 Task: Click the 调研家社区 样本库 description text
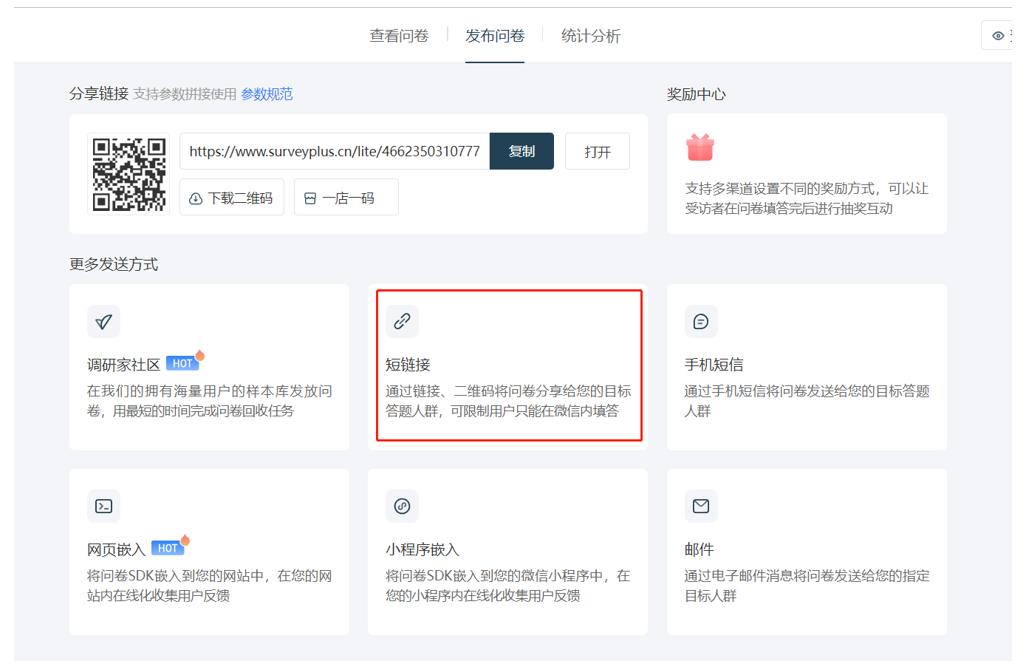pos(209,401)
